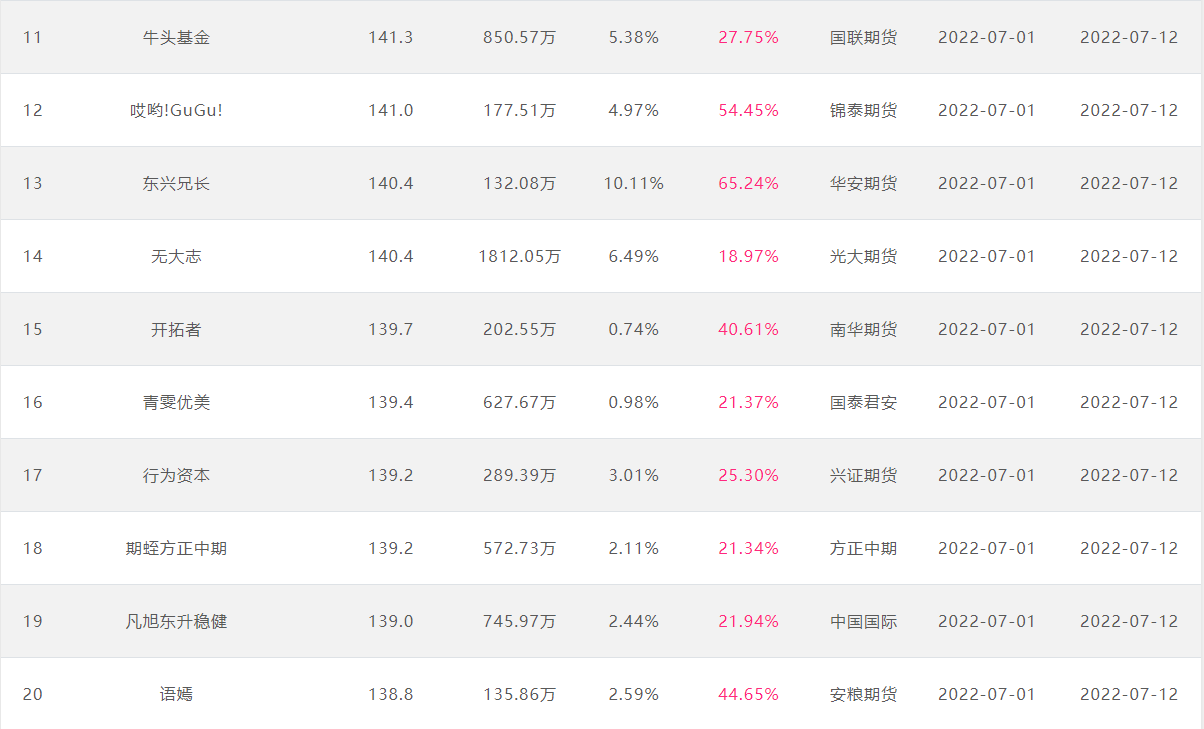Click the 哎哟!GuGu! account name
The width and height of the screenshot is (1204, 729).
tap(176, 110)
